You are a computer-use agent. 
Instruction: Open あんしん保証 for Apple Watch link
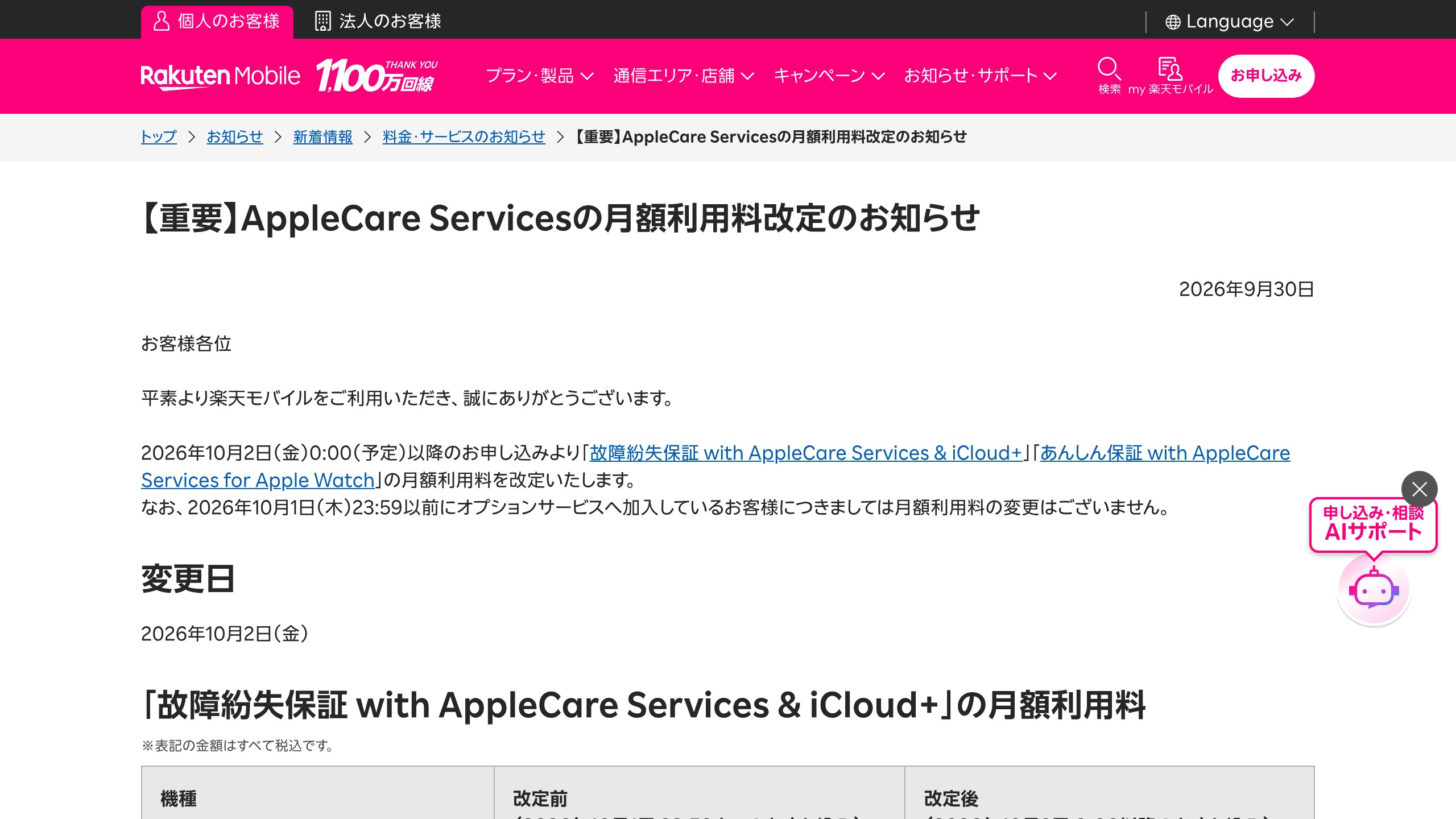(x=715, y=467)
